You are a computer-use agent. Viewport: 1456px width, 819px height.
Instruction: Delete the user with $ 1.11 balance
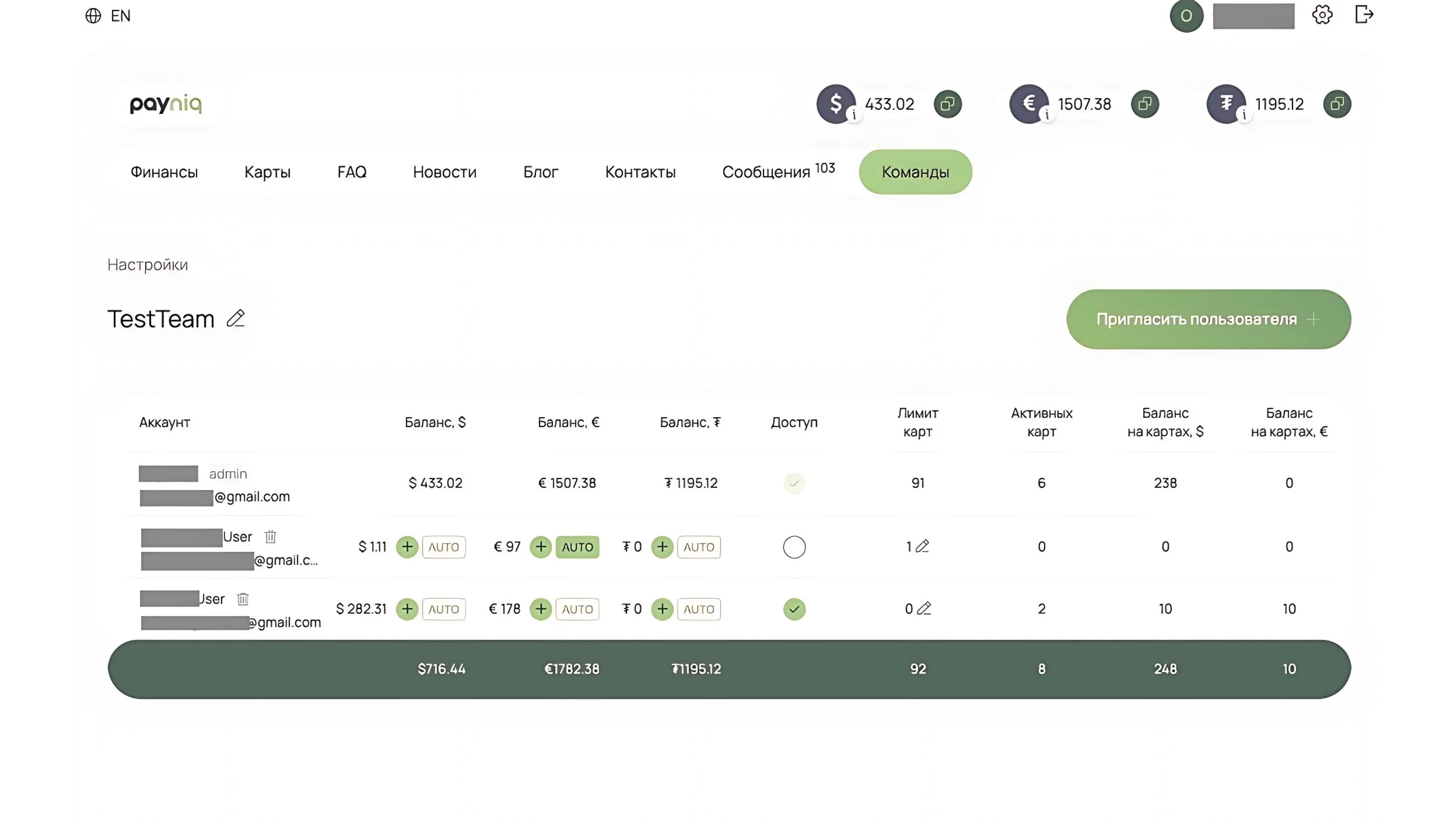point(270,537)
